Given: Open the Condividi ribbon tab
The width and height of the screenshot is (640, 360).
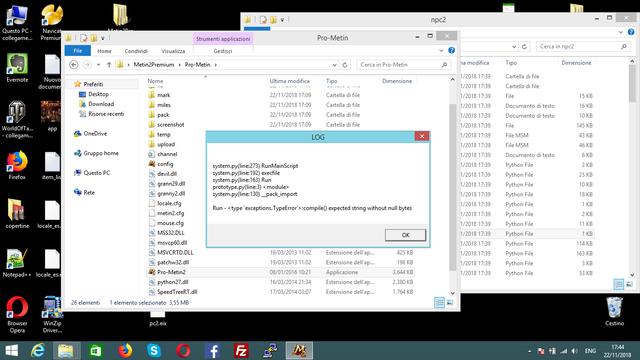Looking at the screenshot, I should [136, 51].
